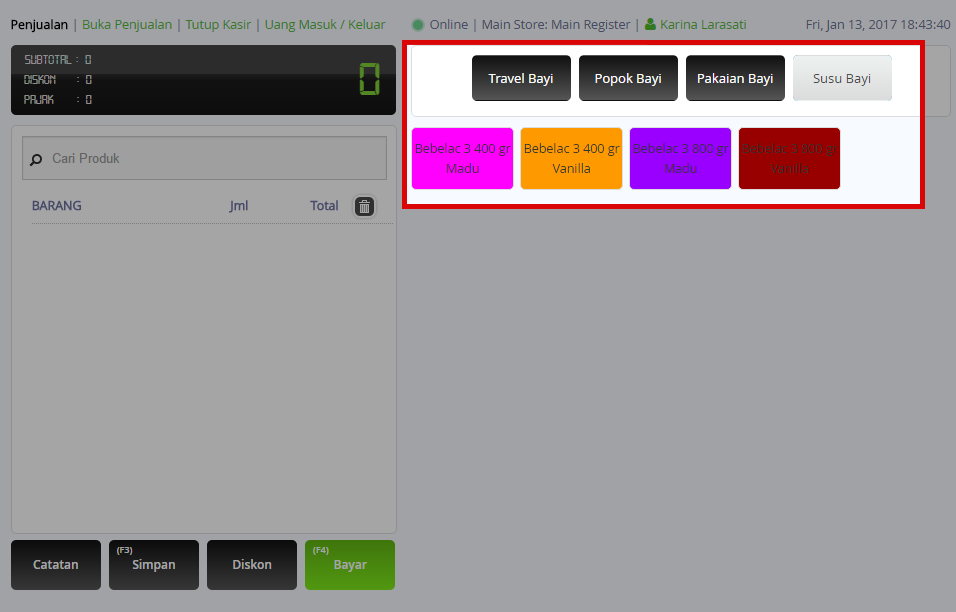
Task: Add Bebelac 3 400 gr Vanilla product
Action: click(571, 158)
